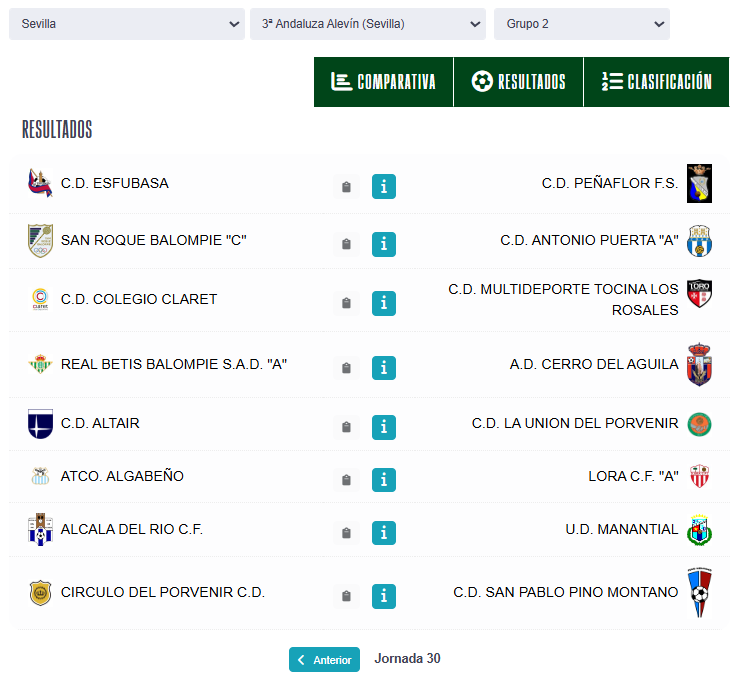The height and width of the screenshot is (684, 737).
Task: Open the Clasificación tab
Action: click(656, 82)
